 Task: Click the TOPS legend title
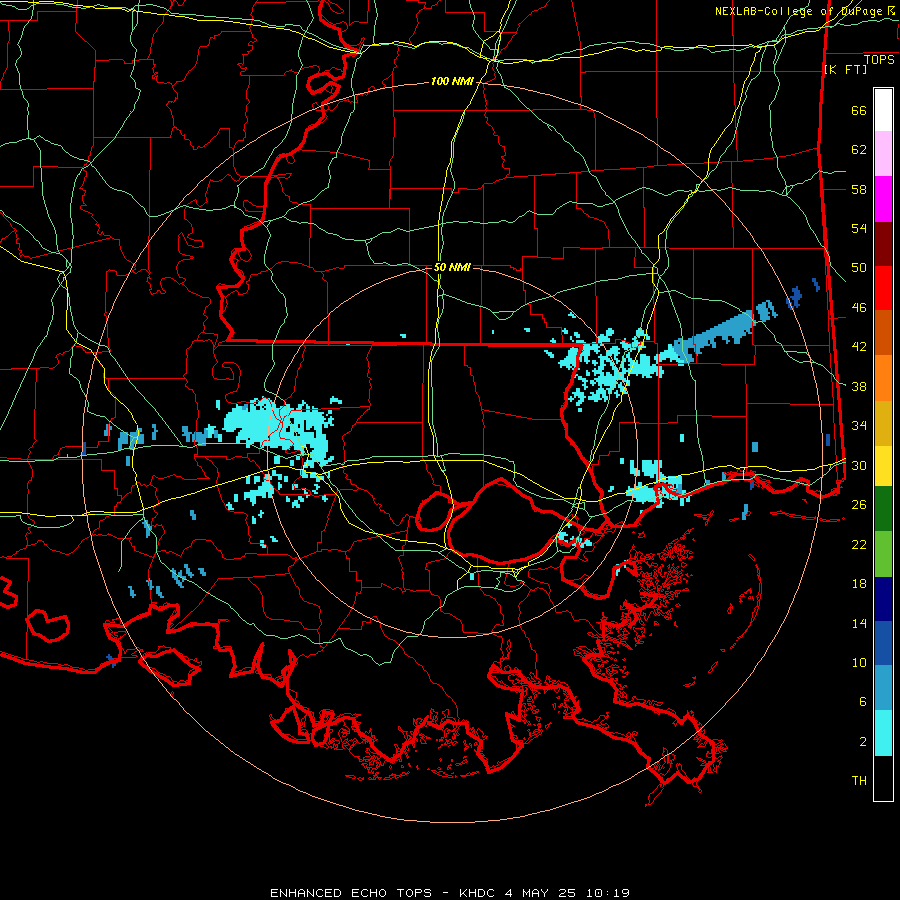(879, 59)
